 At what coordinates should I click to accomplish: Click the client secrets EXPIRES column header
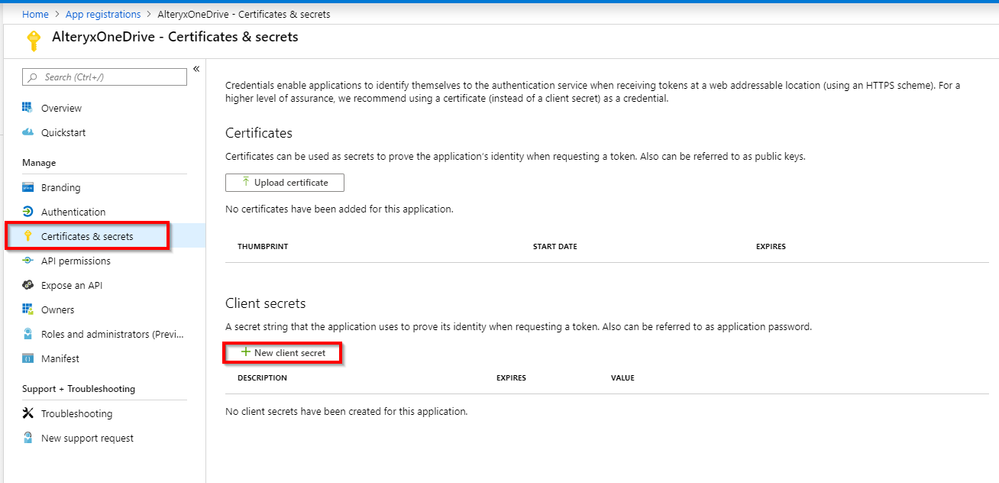point(511,378)
